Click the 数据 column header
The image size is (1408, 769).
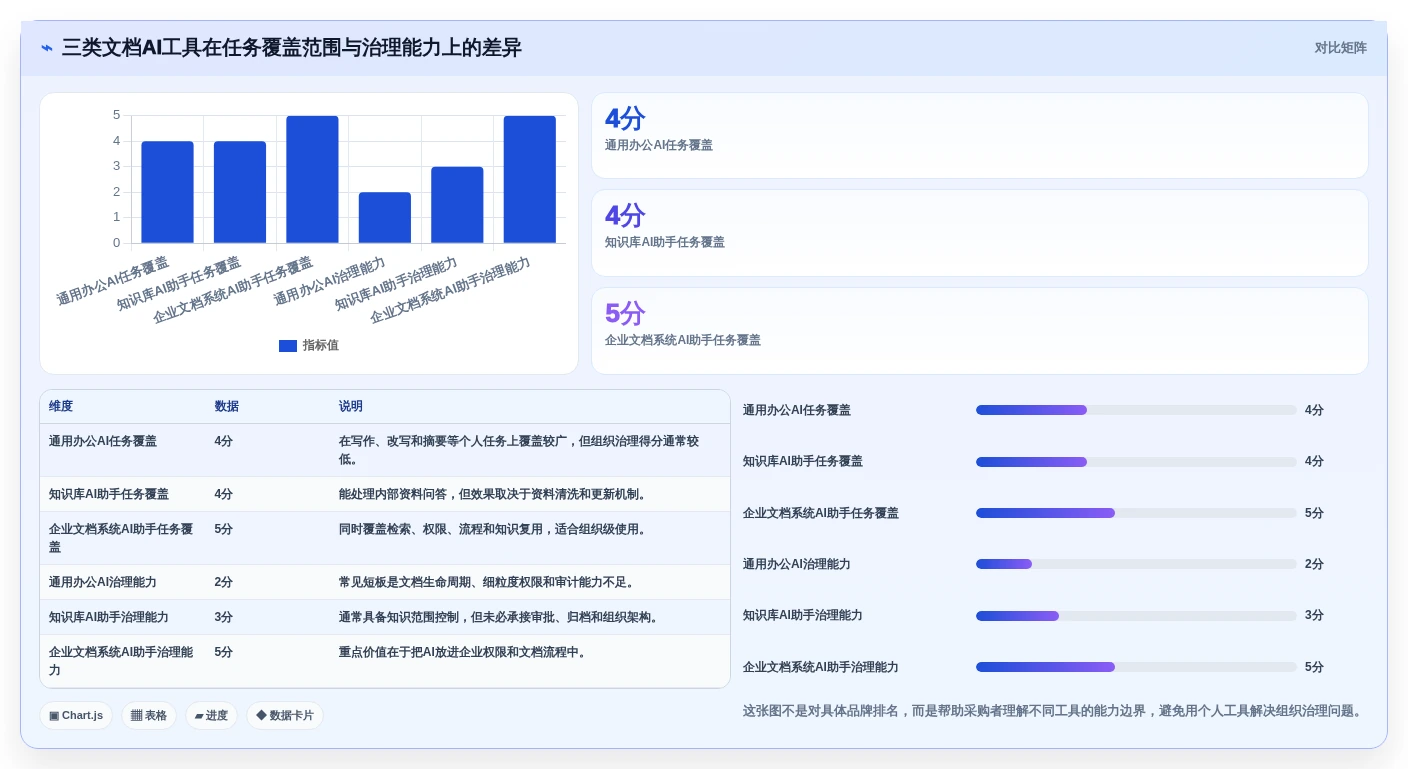click(226, 406)
